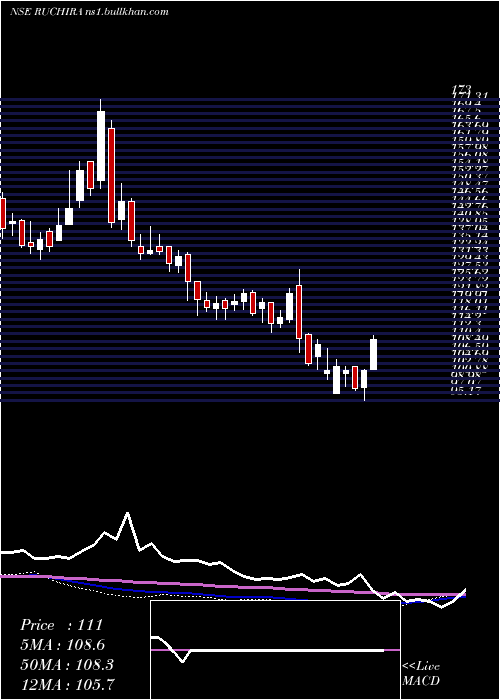Select the "12MA : 105.7" value
500x700 pixels.
[67, 684]
